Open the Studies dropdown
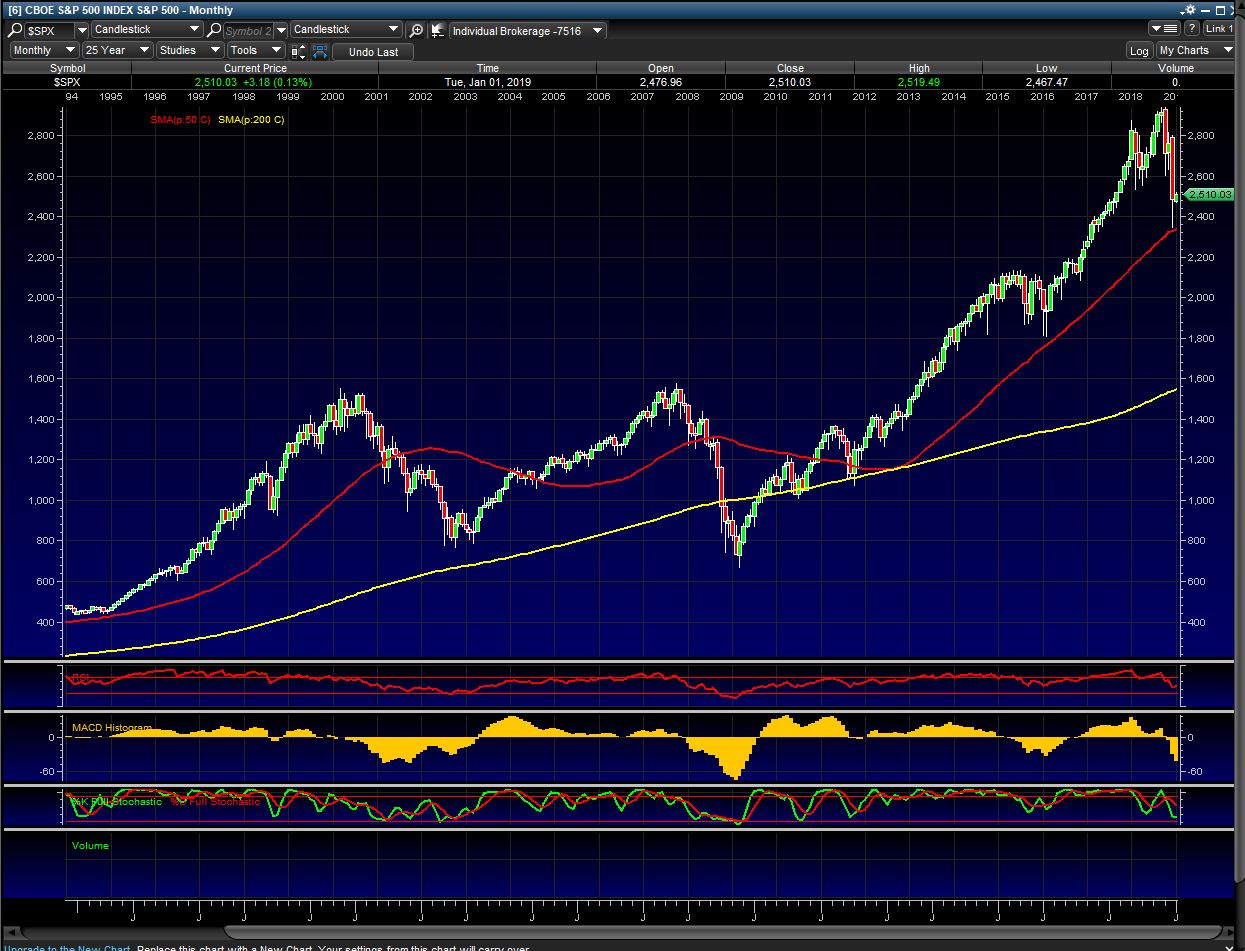The height and width of the screenshot is (951, 1245). 190,50
